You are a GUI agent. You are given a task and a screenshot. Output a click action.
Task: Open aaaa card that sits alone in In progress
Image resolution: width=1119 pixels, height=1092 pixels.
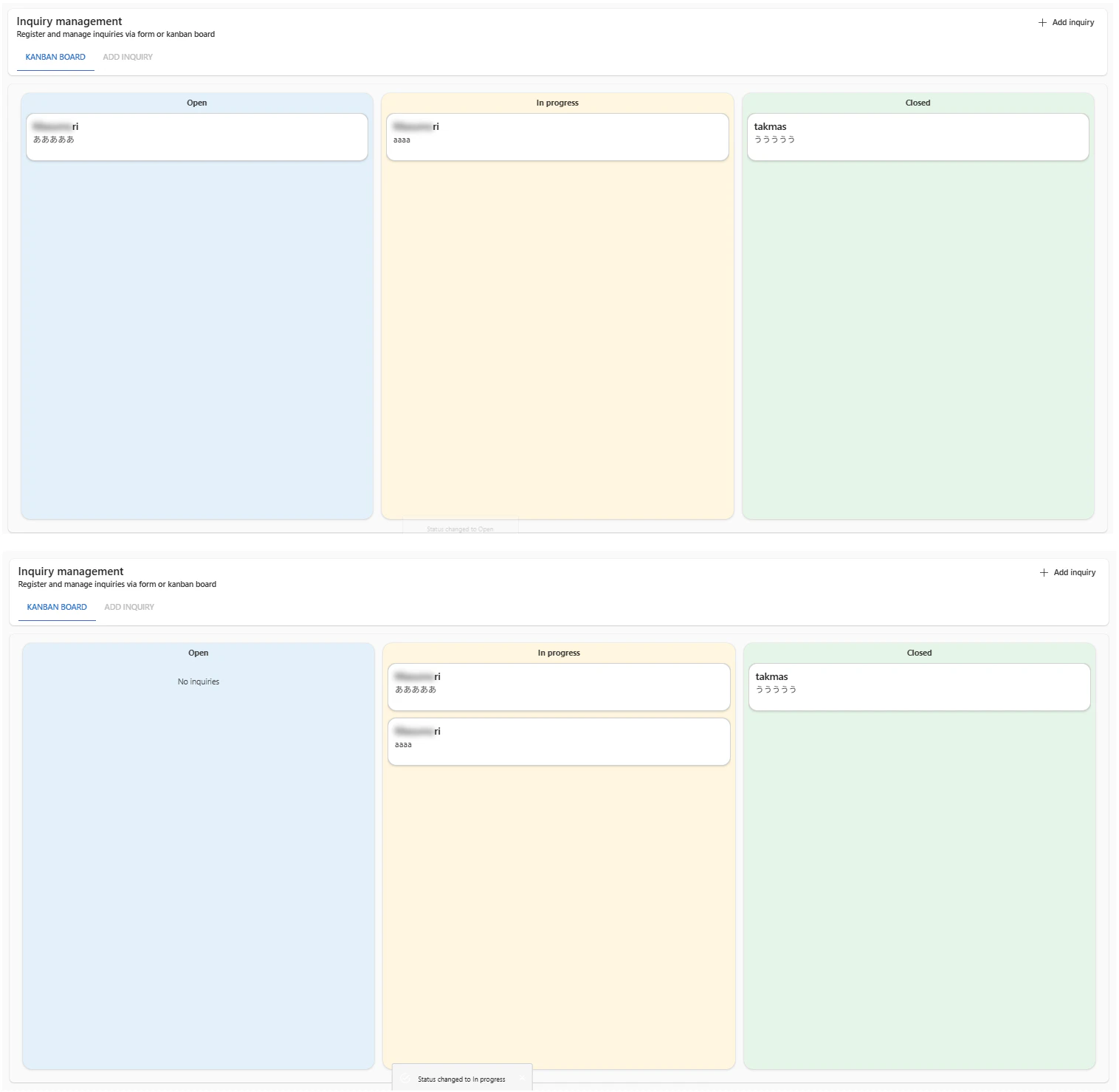(557, 137)
